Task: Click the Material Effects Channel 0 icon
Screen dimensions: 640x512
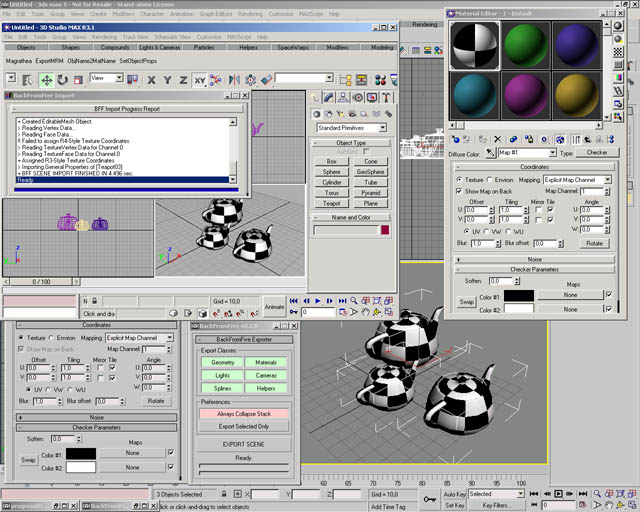Action: pyautogui.click(x=544, y=140)
